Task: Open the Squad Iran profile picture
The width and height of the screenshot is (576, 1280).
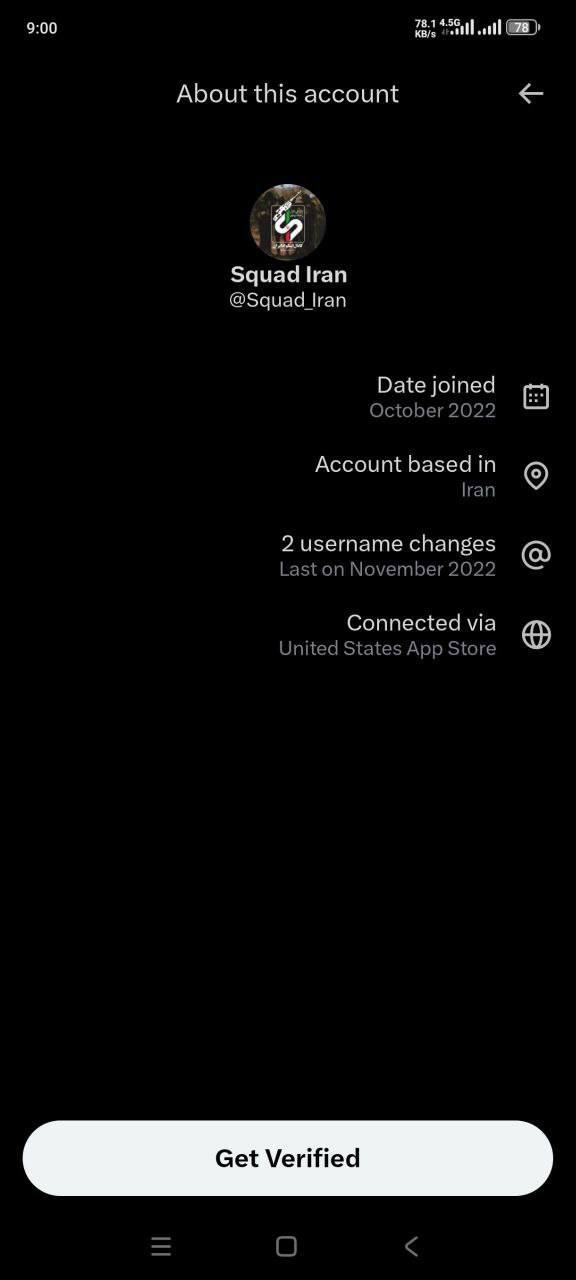Action: click(x=288, y=222)
